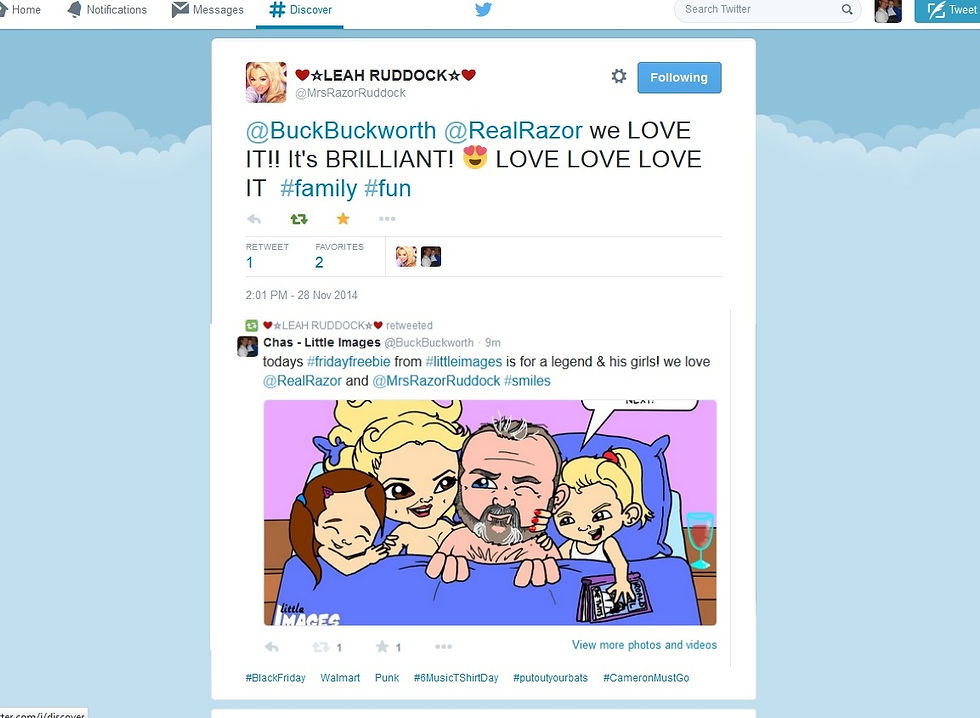
Task: Open View more photos and videos link
Action: coord(644,645)
